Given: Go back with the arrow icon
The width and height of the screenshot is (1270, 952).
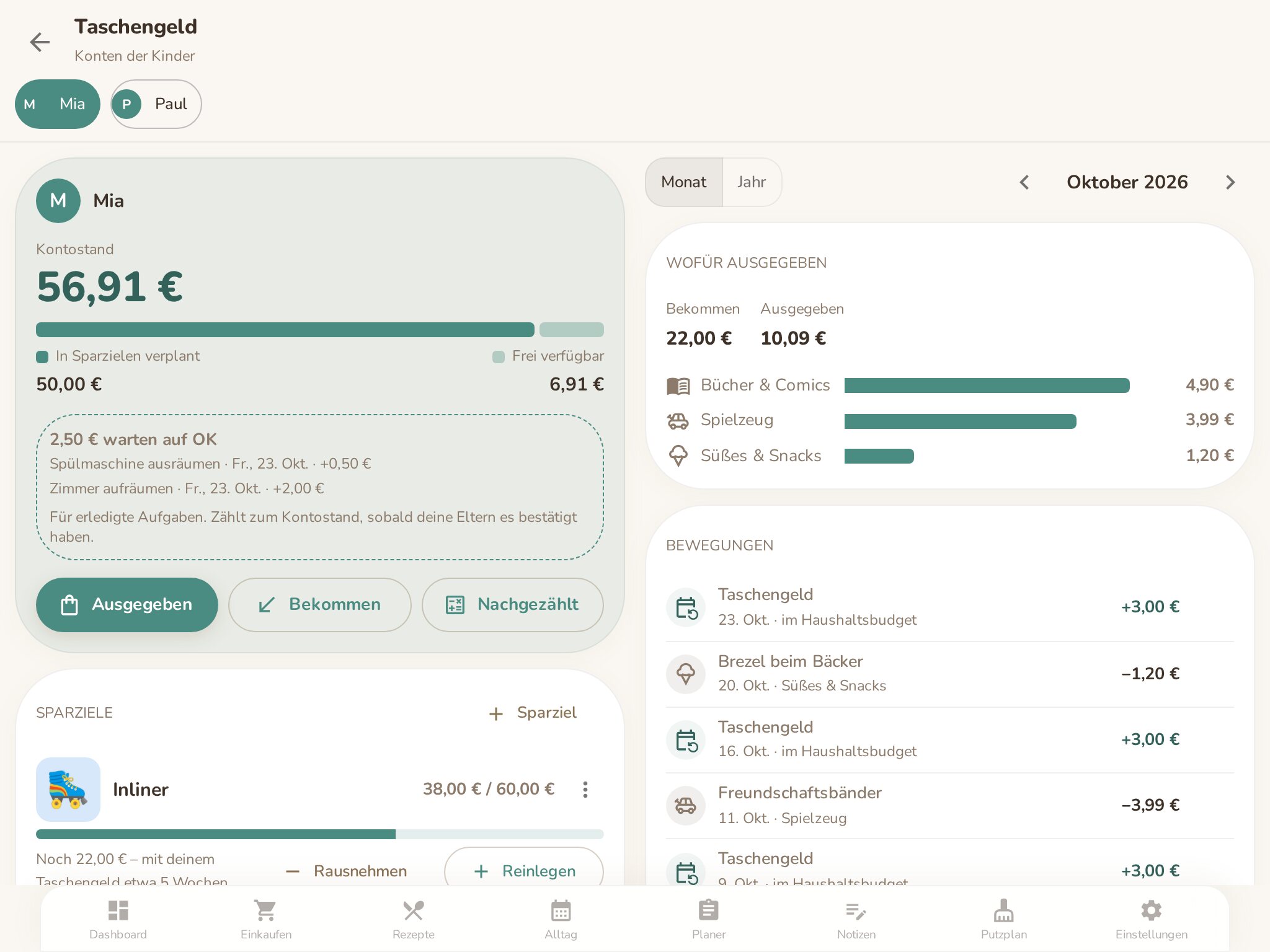Looking at the screenshot, I should coord(40,42).
